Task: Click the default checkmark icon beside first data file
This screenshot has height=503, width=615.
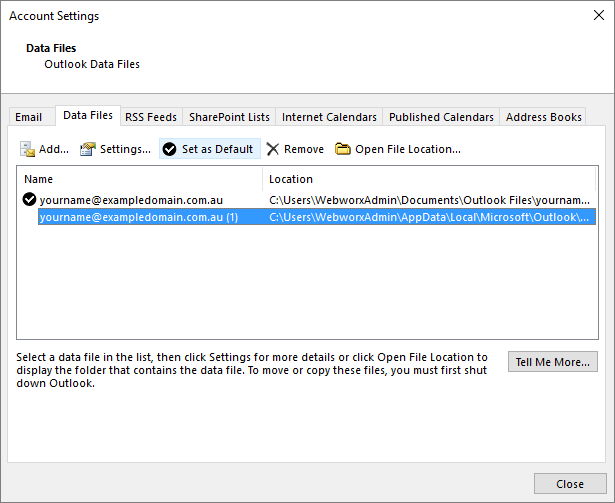Action: pyautogui.click(x=29, y=200)
